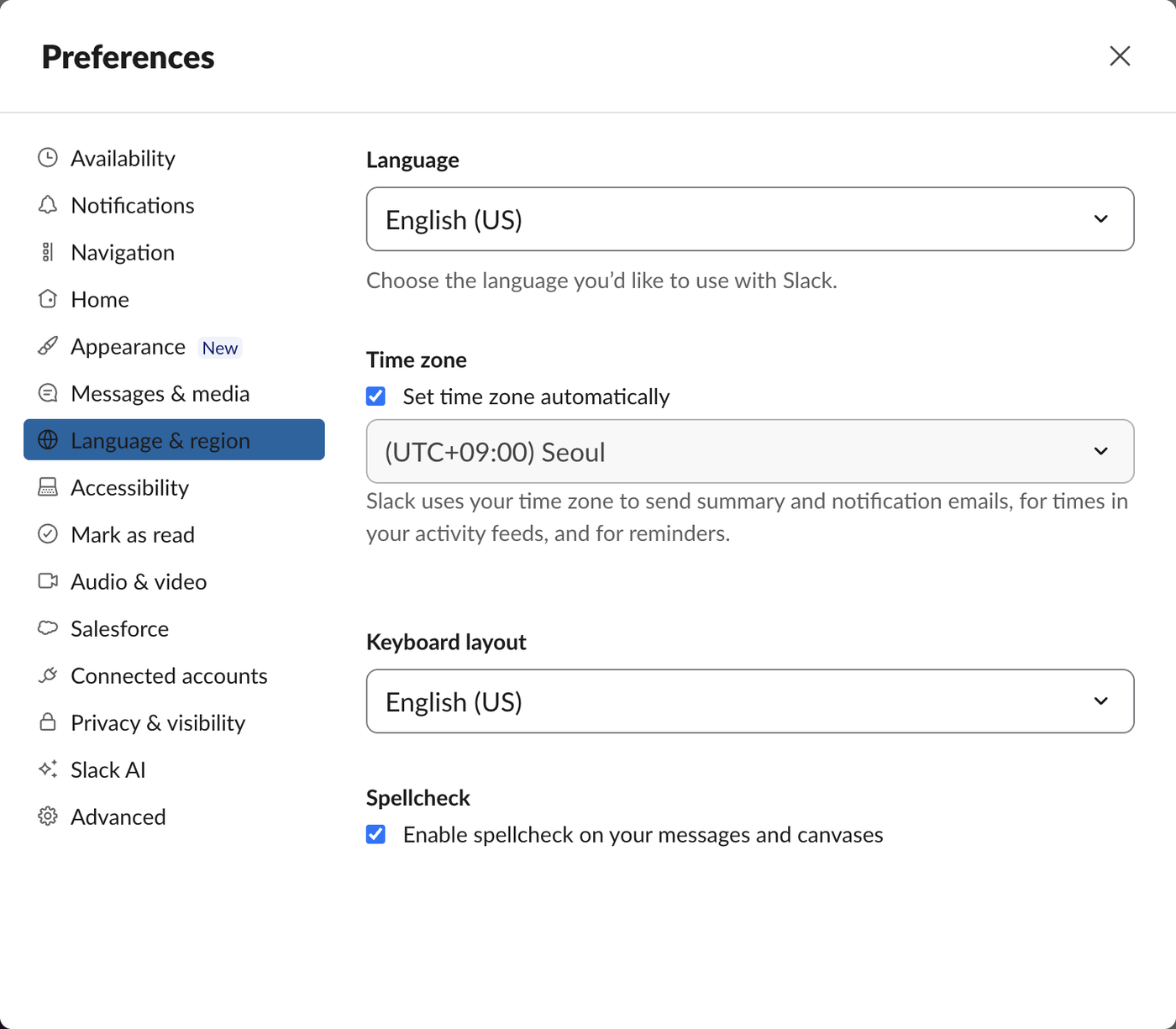Viewport: 1176px width, 1029px height.
Task: Go to Privacy & visibility settings
Action: (174, 722)
